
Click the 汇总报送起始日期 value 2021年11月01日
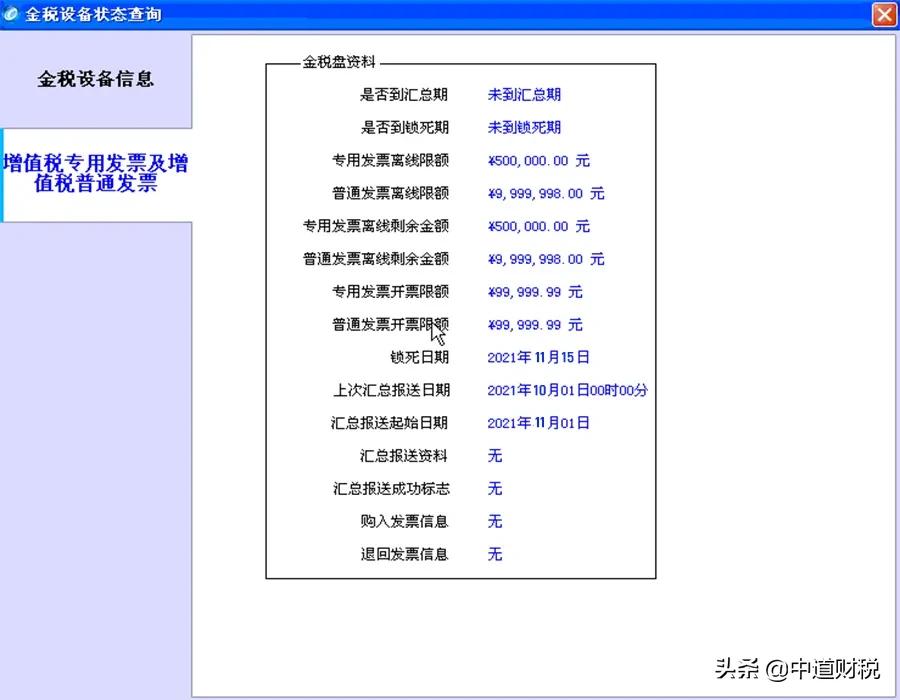[x=540, y=422]
